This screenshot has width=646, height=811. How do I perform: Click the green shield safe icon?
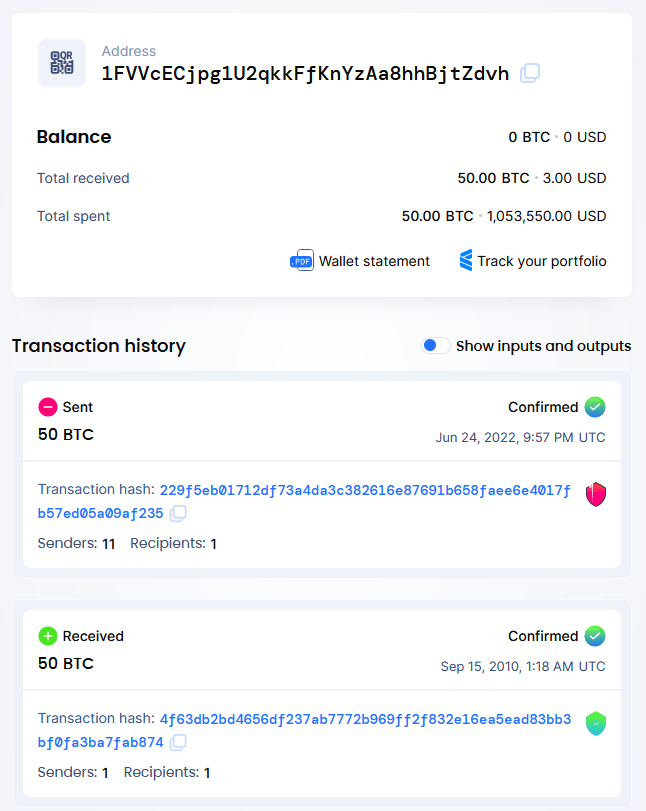point(596,723)
